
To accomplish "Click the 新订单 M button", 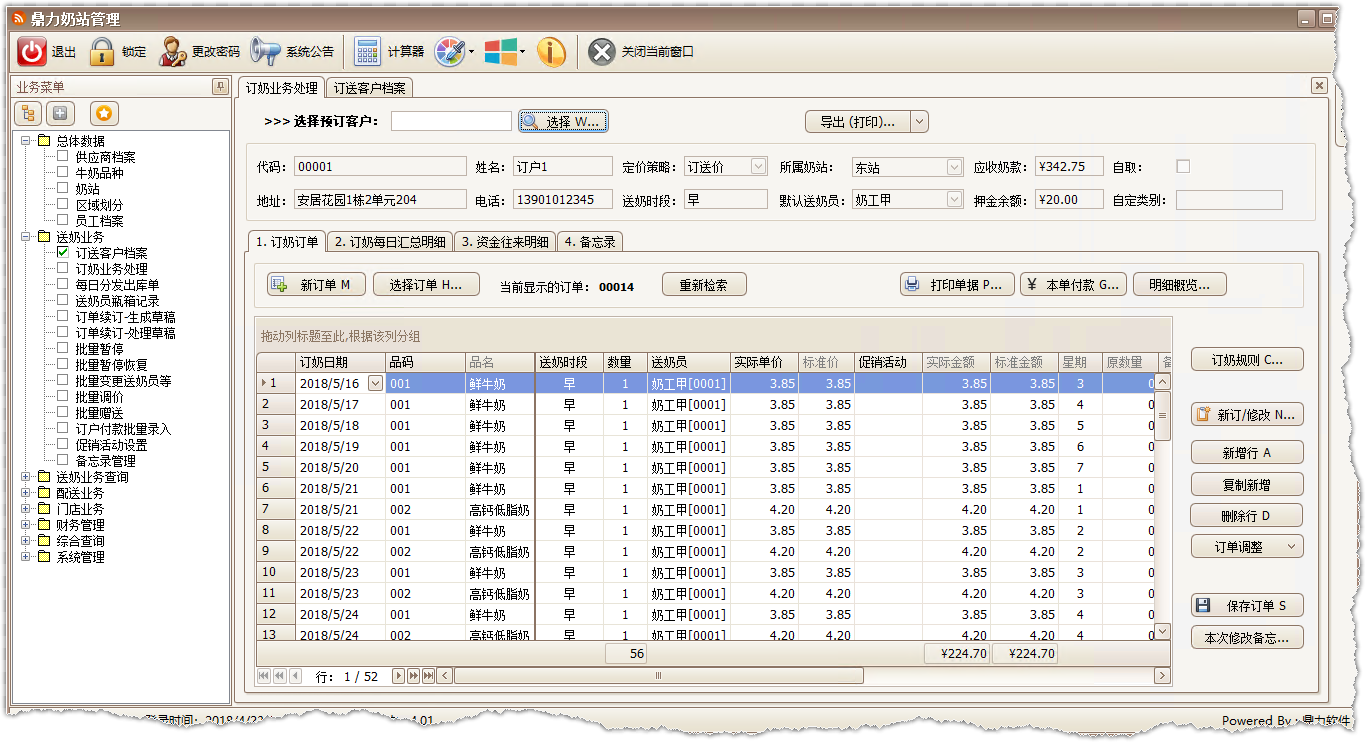I will click(x=316, y=285).
